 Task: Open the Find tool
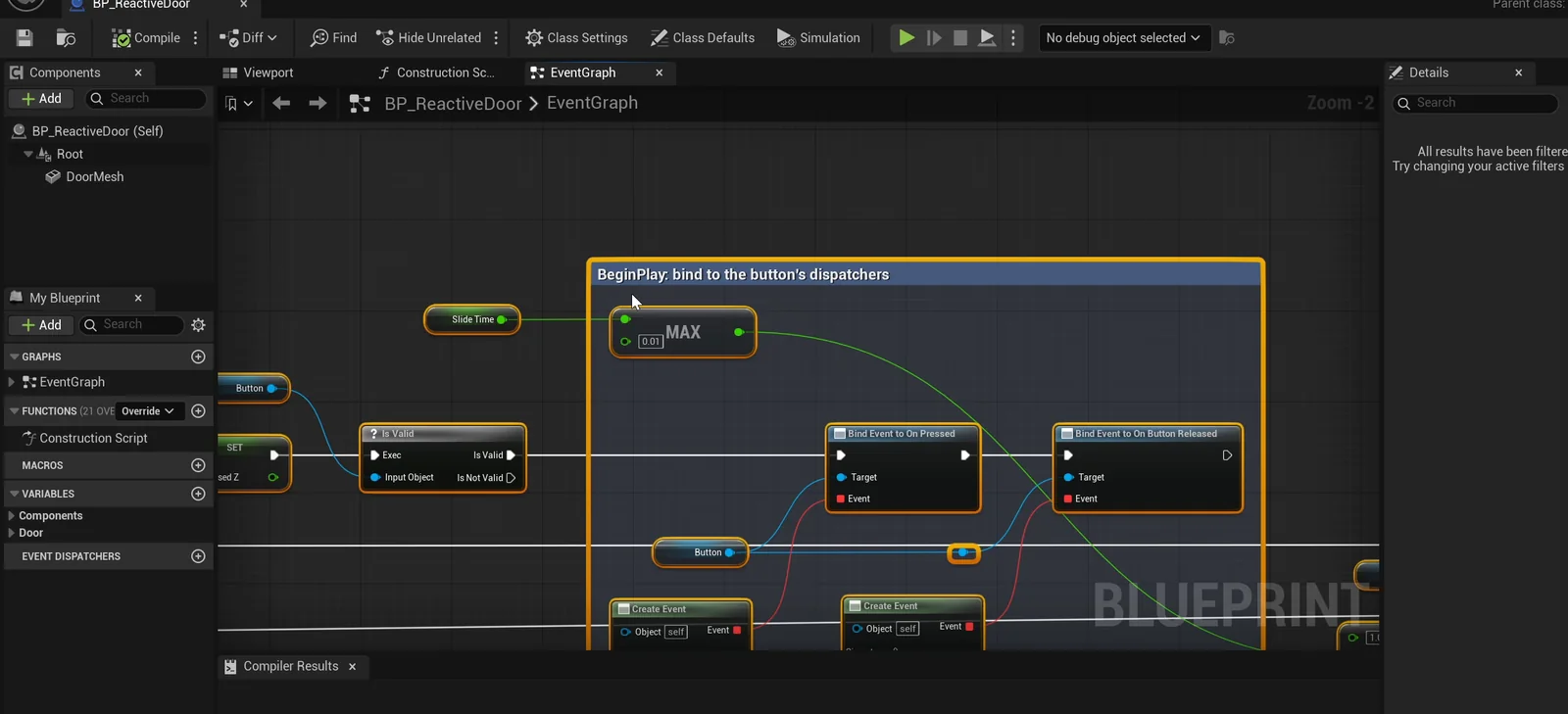coord(333,38)
